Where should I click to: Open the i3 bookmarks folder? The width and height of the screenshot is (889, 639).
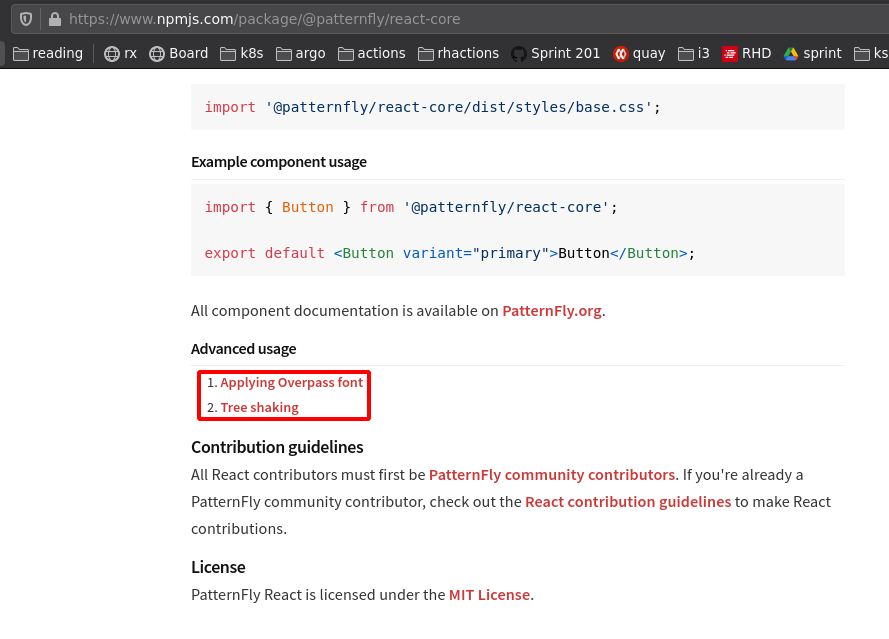(694, 53)
